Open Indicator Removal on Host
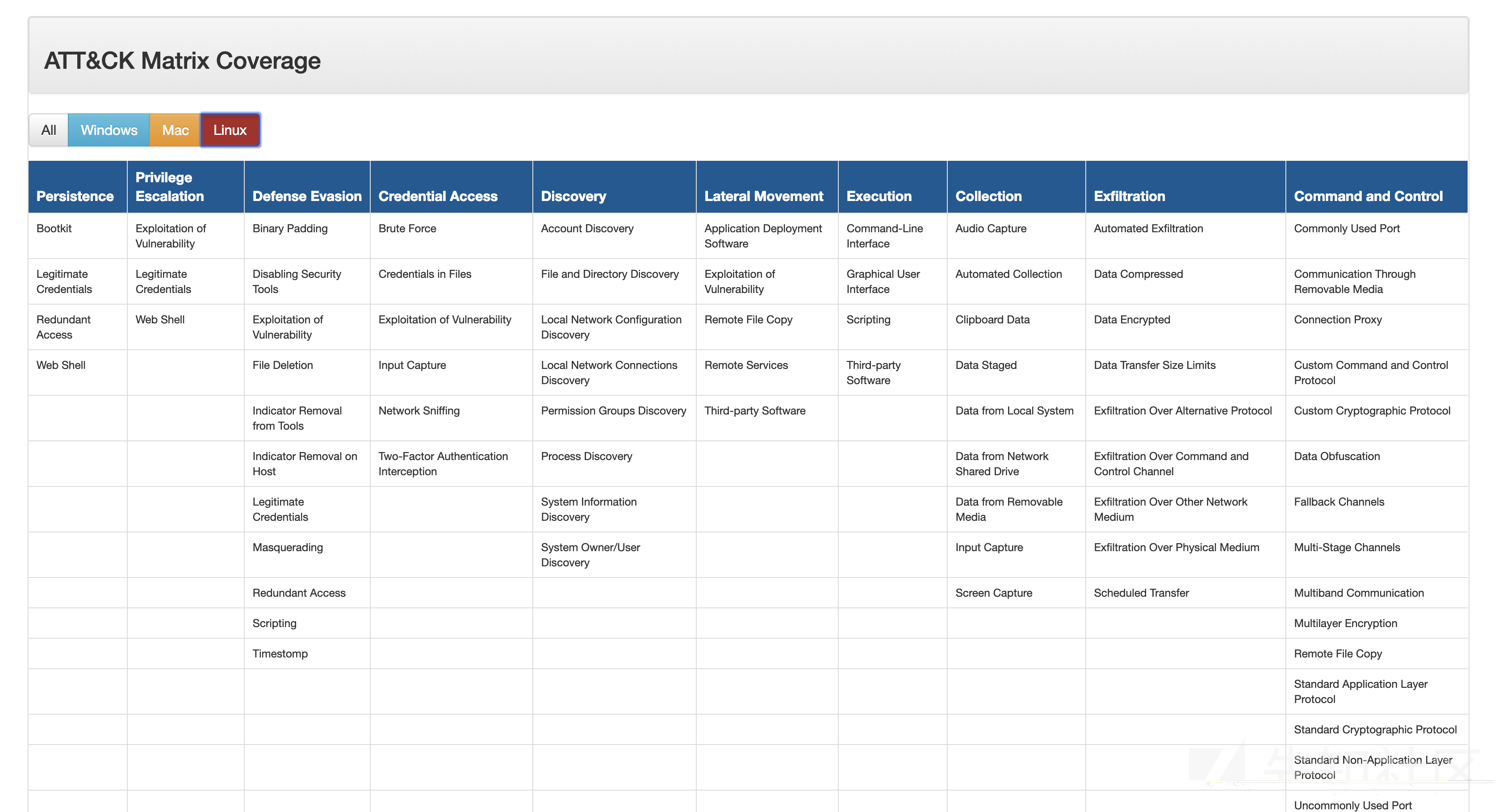The width and height of the screenshot is (1498, 812). click(305, 464)
